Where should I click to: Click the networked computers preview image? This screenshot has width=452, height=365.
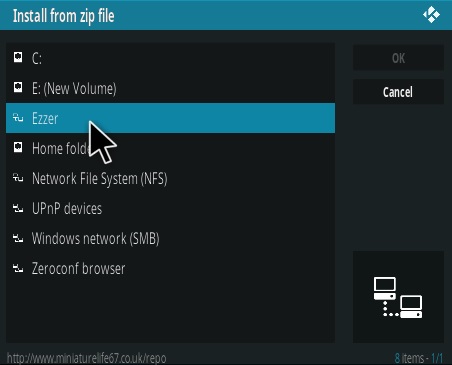398,297
